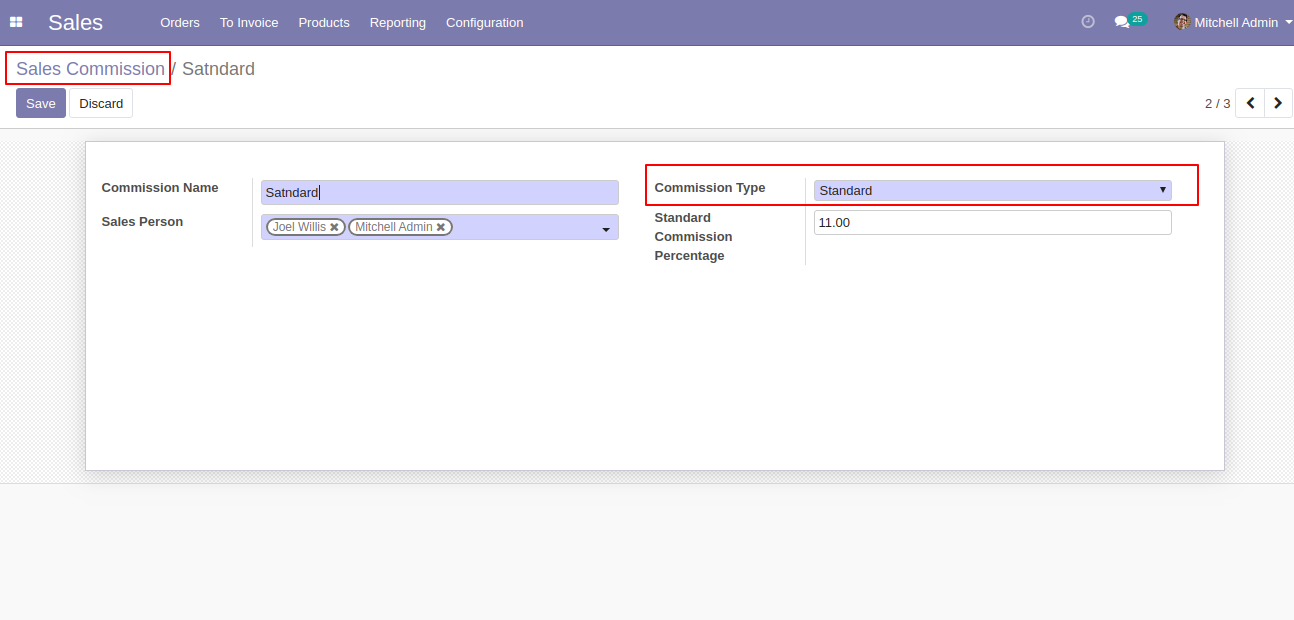Image resolution: width=1294 pixels, height=620 pixels.
Task: Click Mitchell Admin's avatar picture
Action: [1182, 22]
